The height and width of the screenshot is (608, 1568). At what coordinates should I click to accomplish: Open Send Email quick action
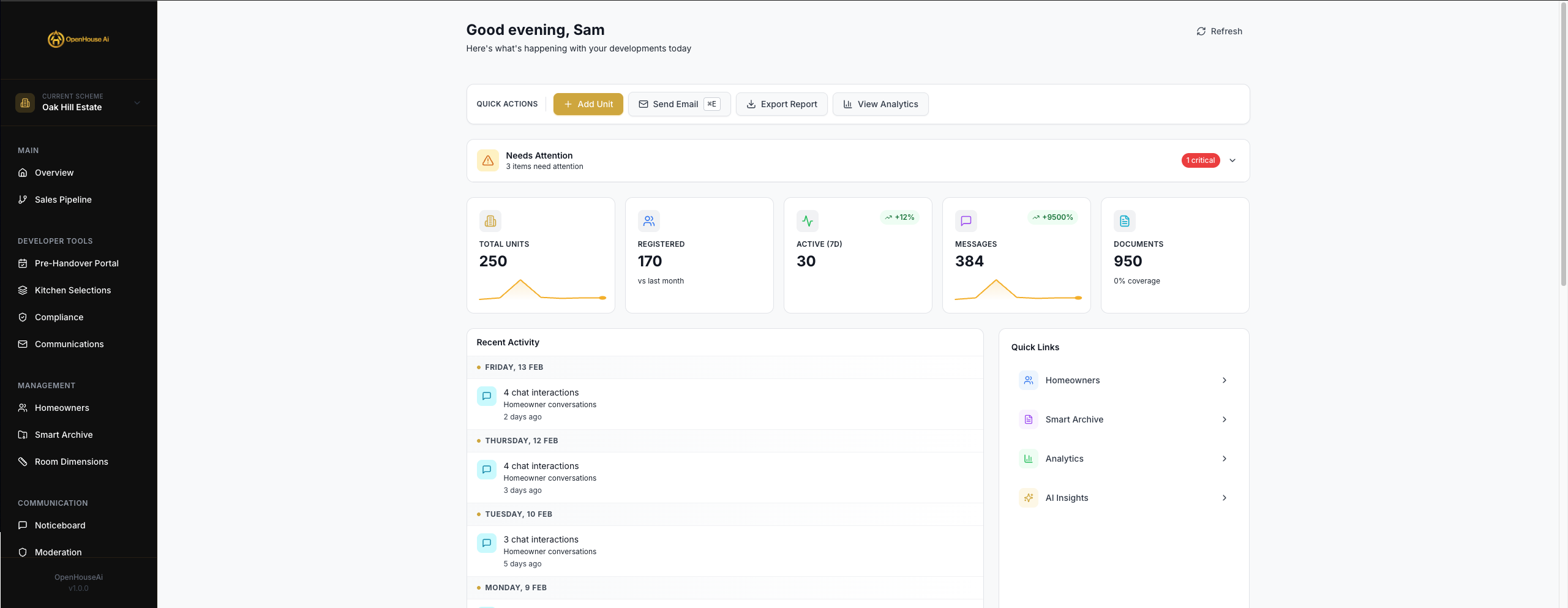(x=678, y=104)
